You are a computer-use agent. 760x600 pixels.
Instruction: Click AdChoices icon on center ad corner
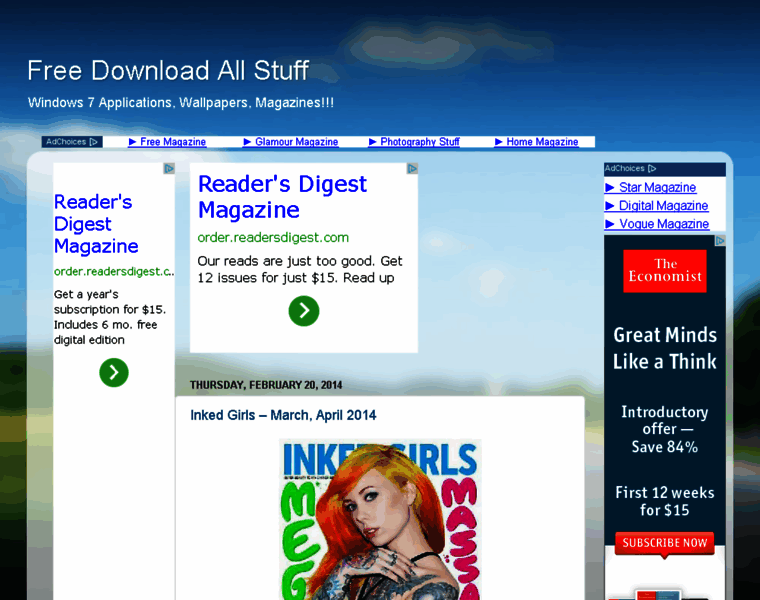coord(412,169)
